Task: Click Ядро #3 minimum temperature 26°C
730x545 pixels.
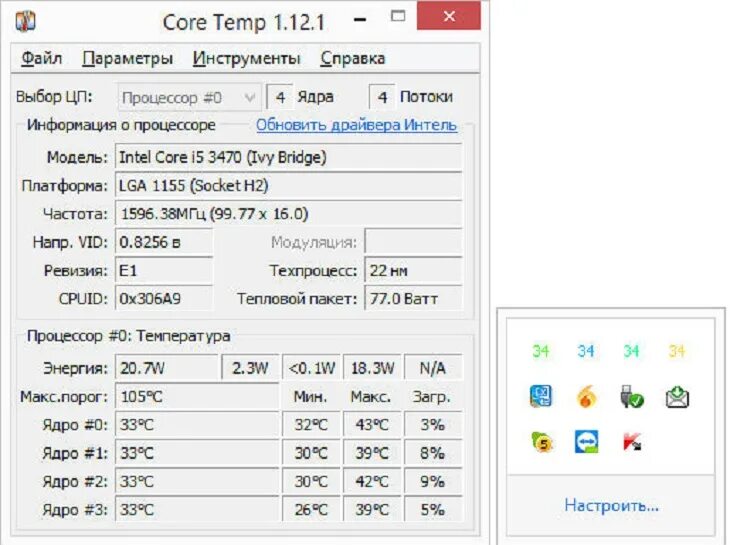Action: (311, 510)
